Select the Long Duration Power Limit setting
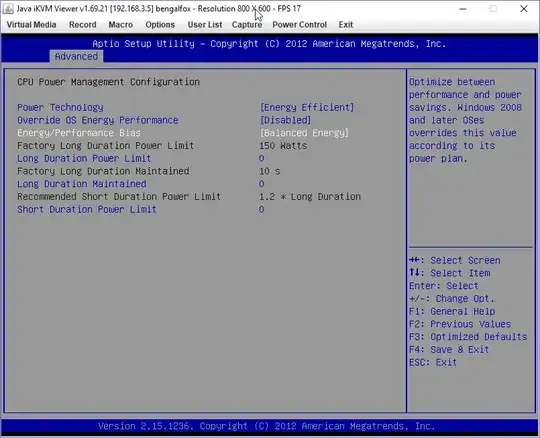This screenshot has width=540, height=438. (x=84, y=158)
